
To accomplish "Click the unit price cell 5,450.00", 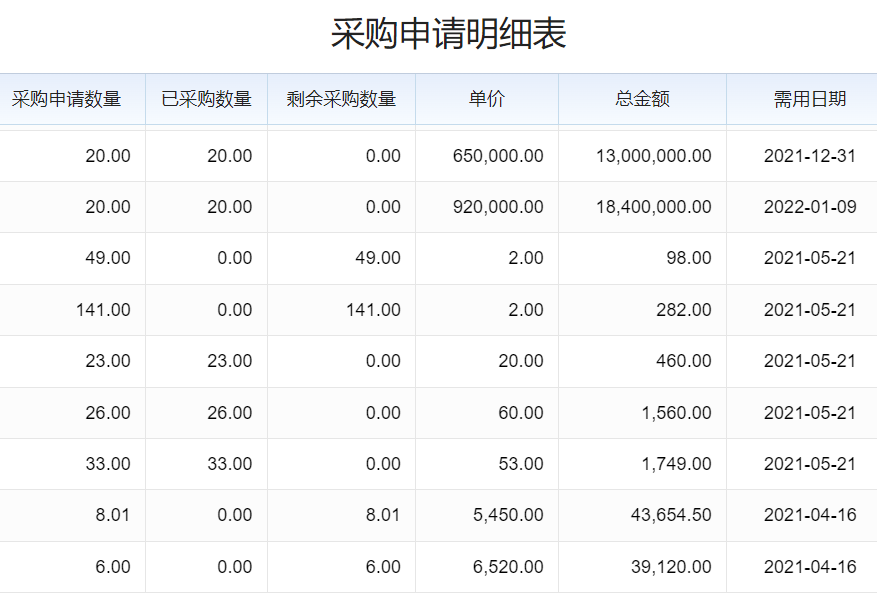I will [x=508, y=515].
